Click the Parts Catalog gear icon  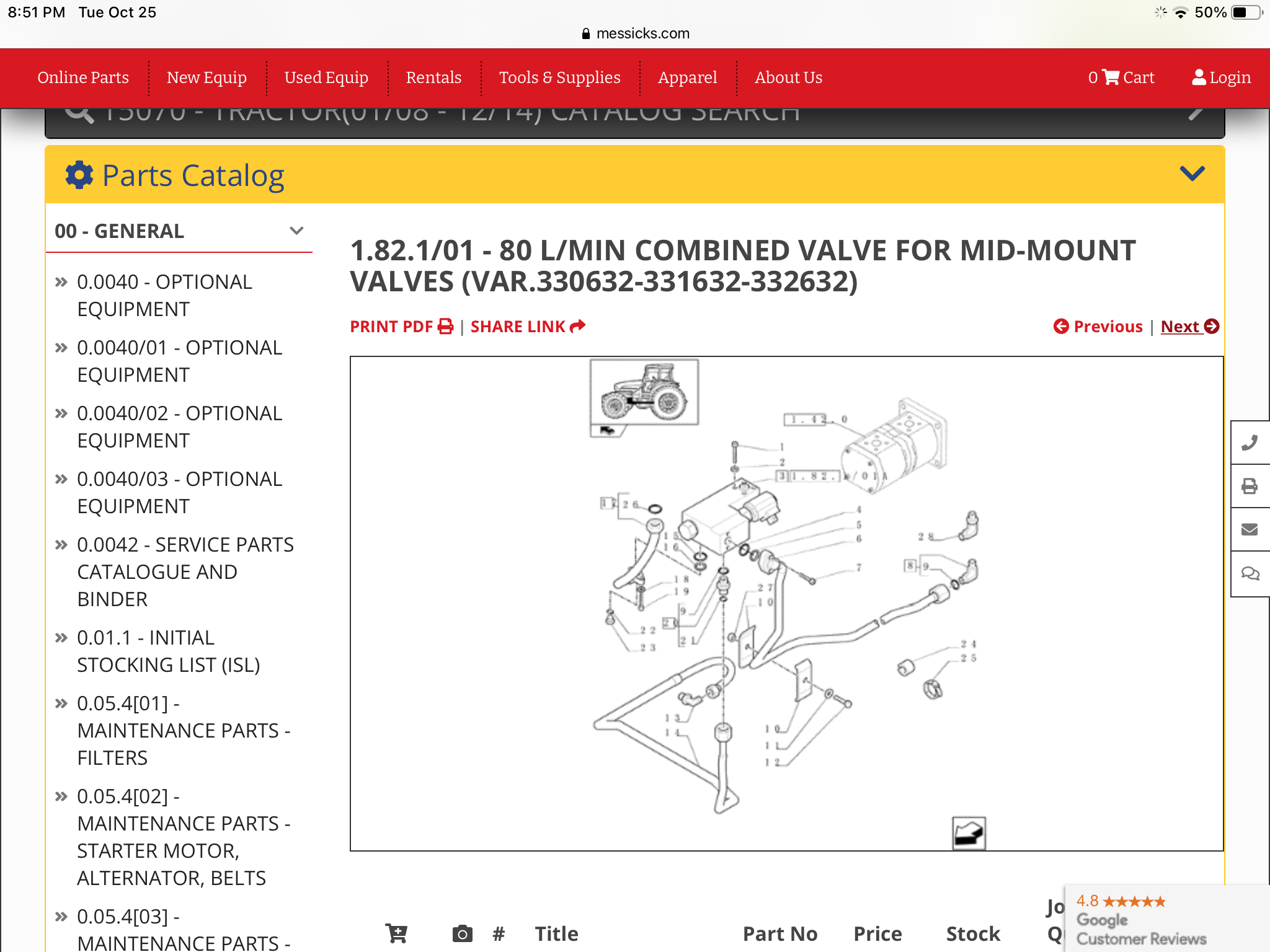[x=79, y=175]
